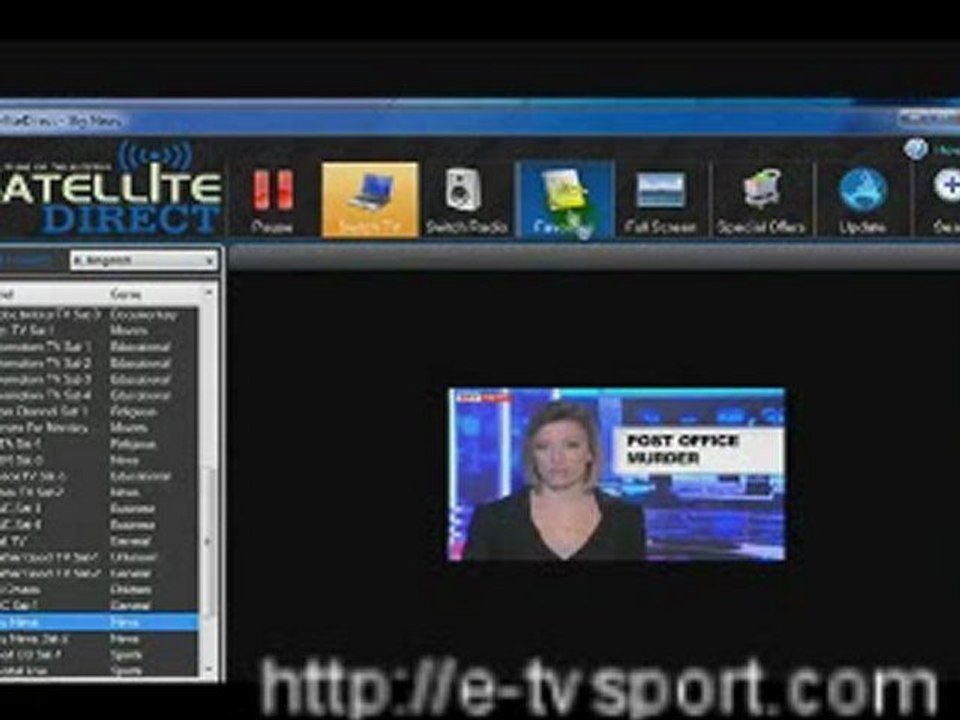Select the channel row with Children genre
Image resolution: width=960 pixels, height=720 pixels.
(98, 590)
